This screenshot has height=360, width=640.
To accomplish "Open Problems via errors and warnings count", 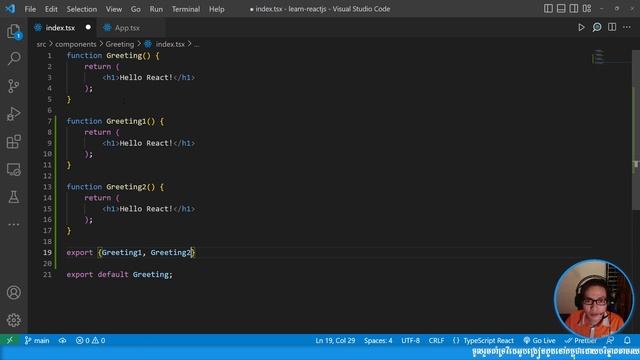I will click(91, 340).
